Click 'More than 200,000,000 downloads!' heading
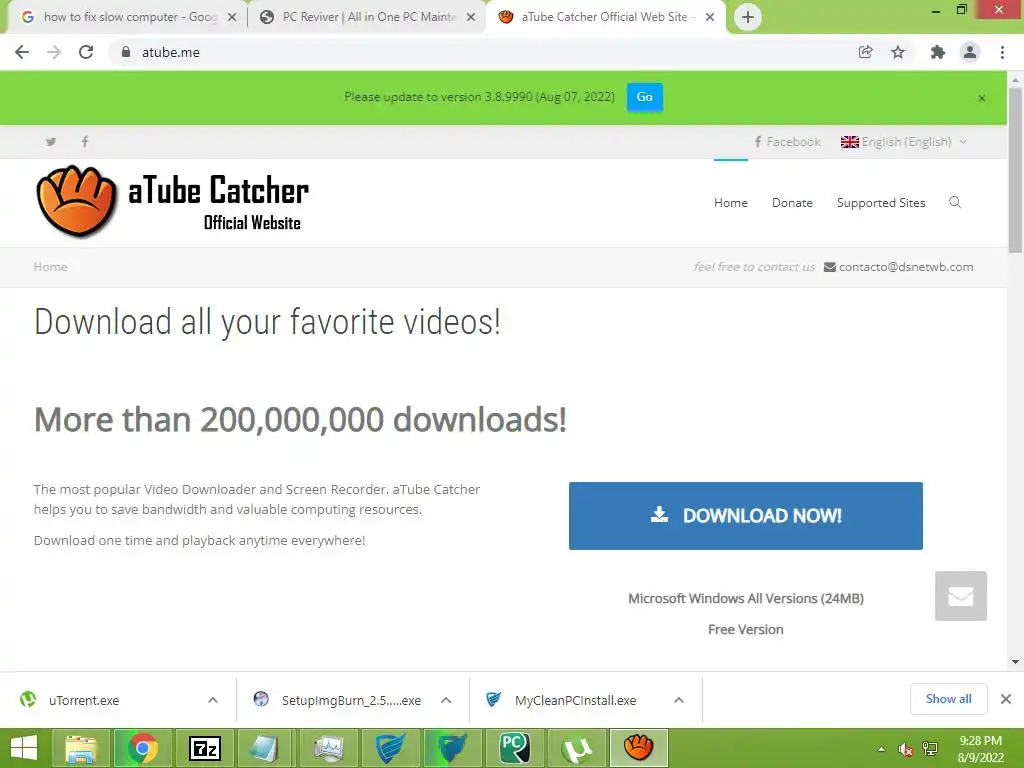The height and width of the screenshot is (768, 1024). point(300,419)
